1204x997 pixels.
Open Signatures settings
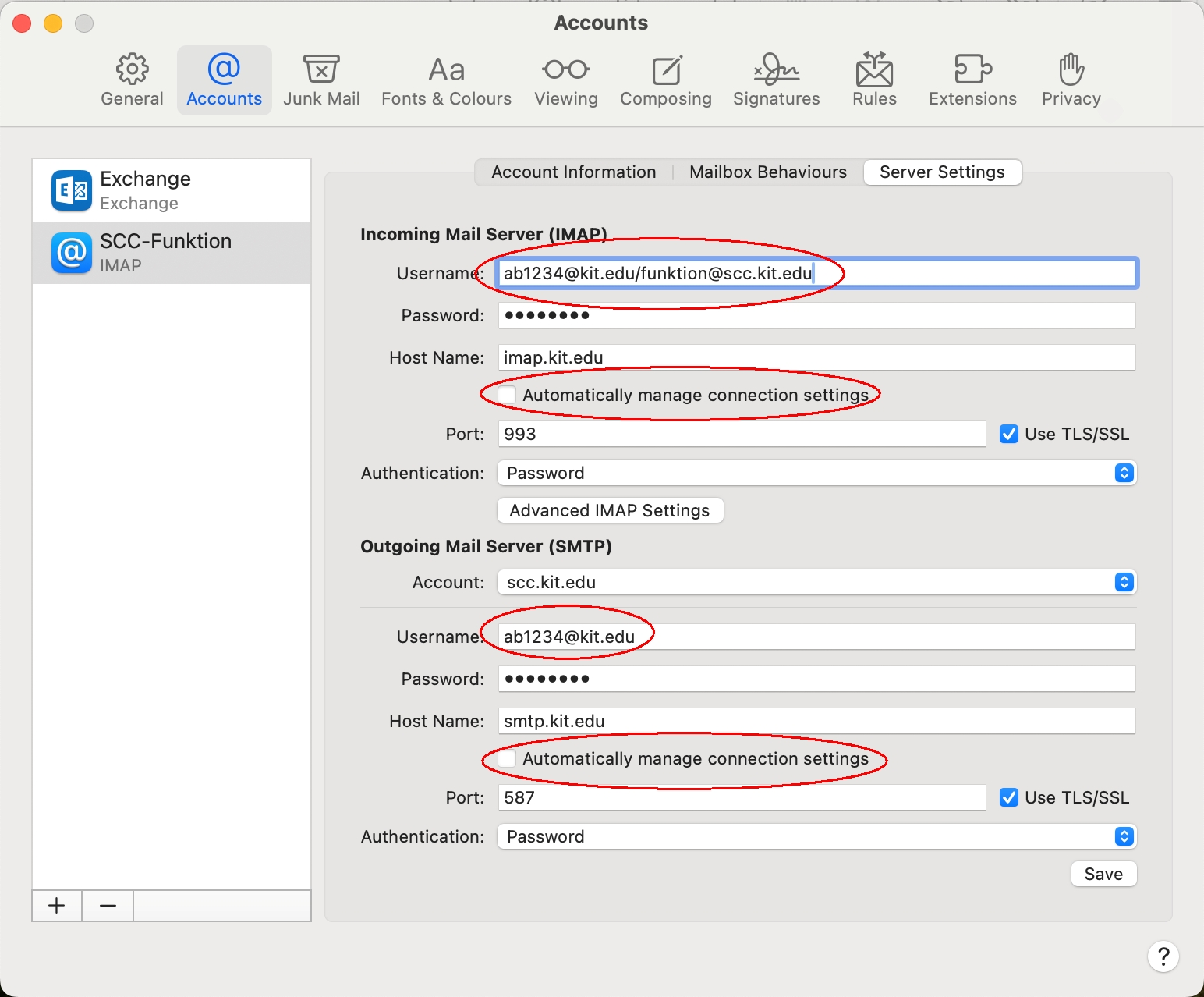pyautogui.click(x=776, y=80)
